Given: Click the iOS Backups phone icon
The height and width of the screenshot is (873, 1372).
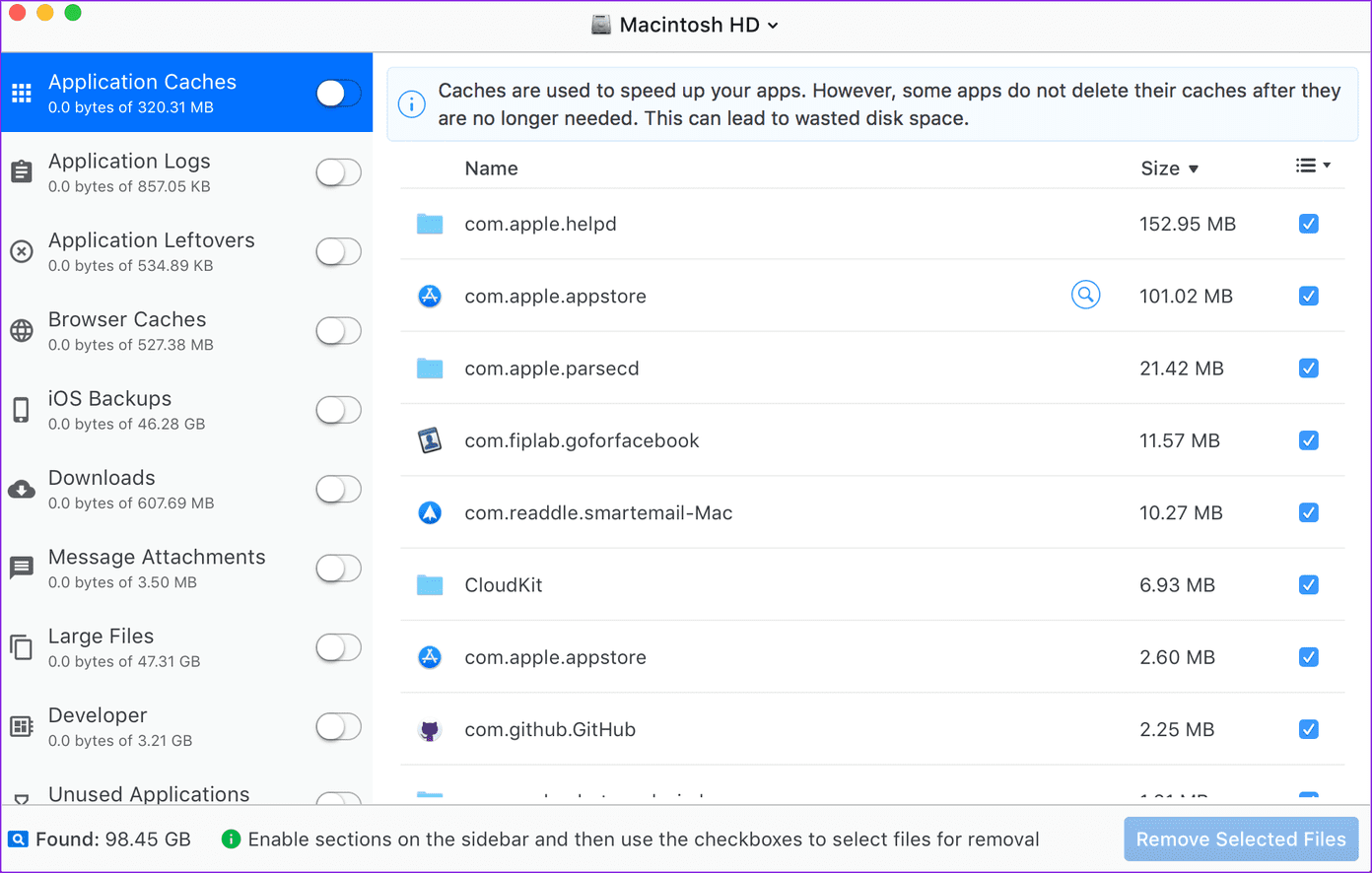Looking at the screenshot, I should pos(22,409).
